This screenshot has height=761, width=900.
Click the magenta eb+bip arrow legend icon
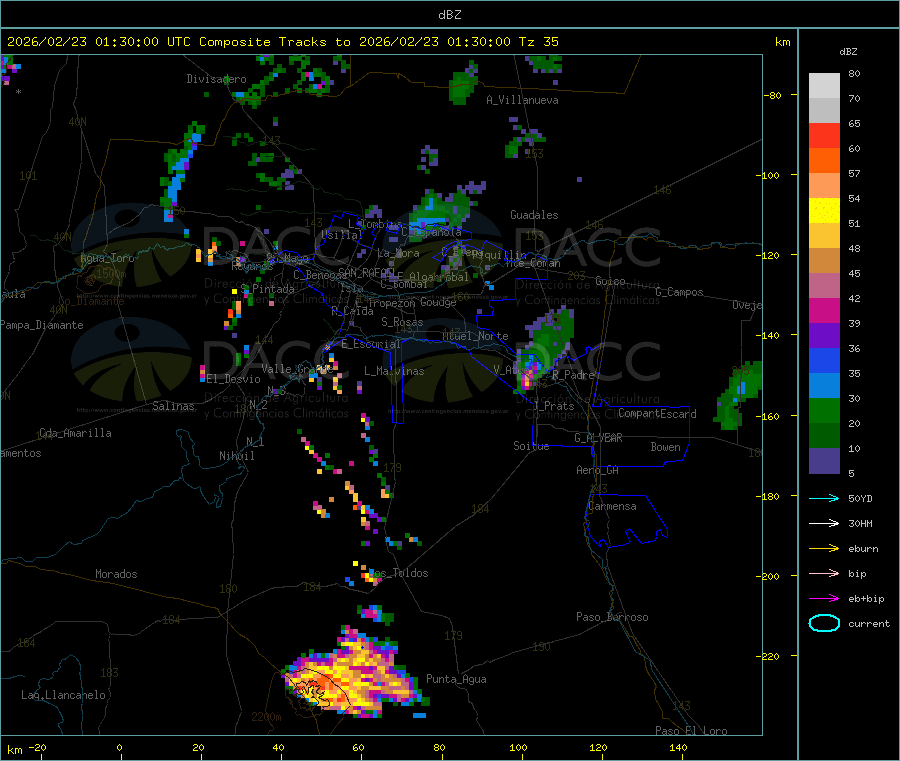coord(824,599)
